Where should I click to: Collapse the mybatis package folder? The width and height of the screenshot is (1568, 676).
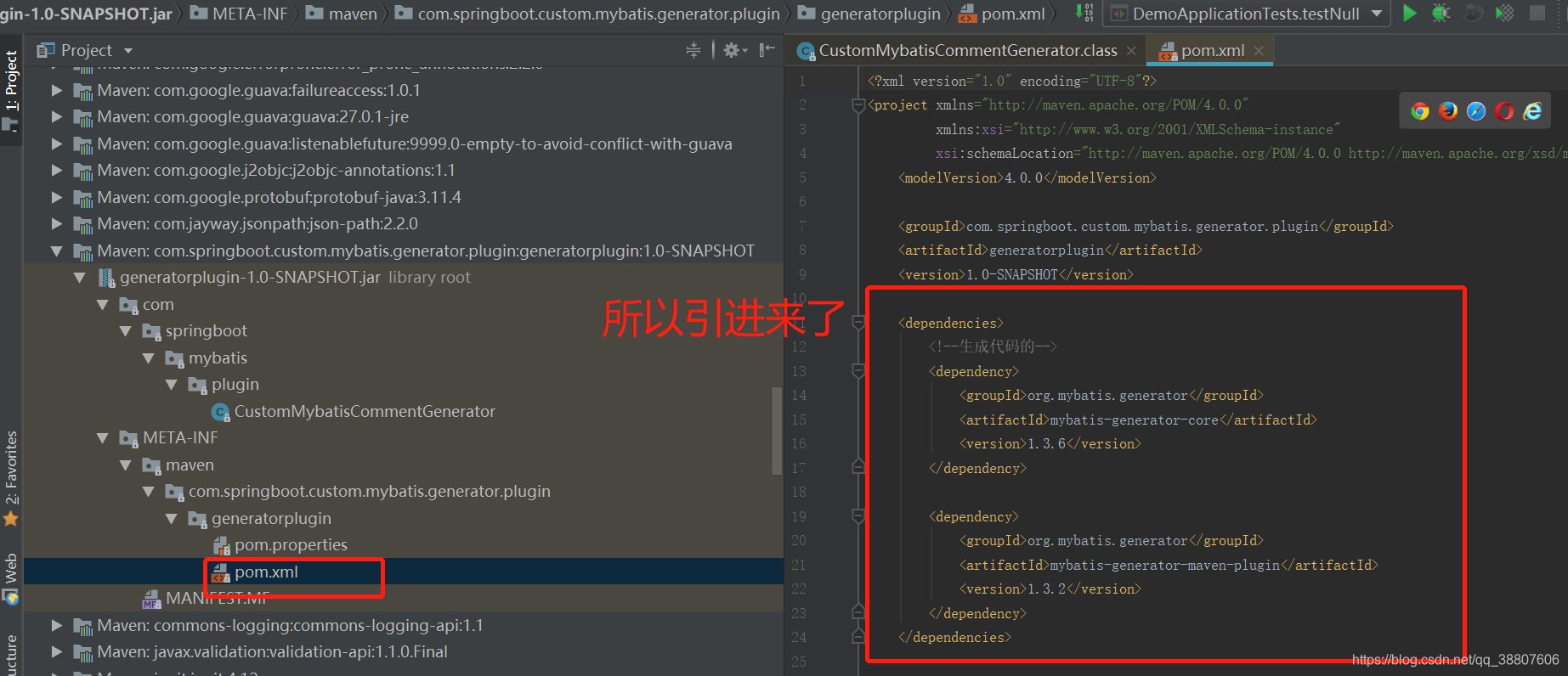(x=148, y=358)
